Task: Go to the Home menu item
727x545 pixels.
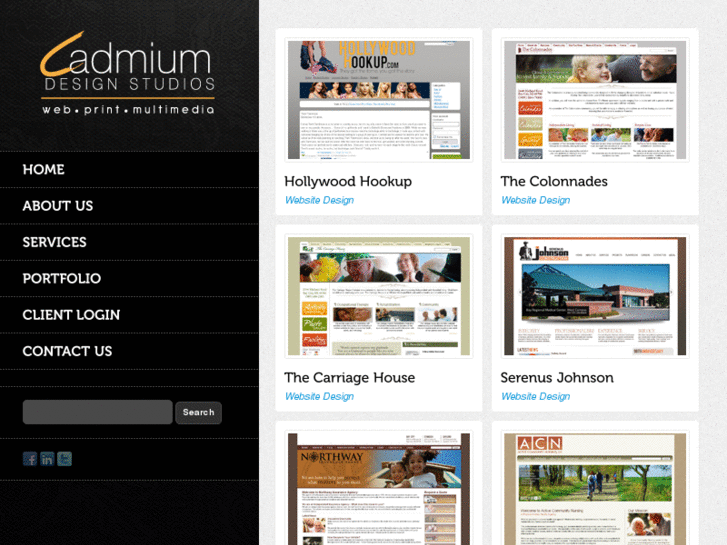Action: [x=44, y=169]
